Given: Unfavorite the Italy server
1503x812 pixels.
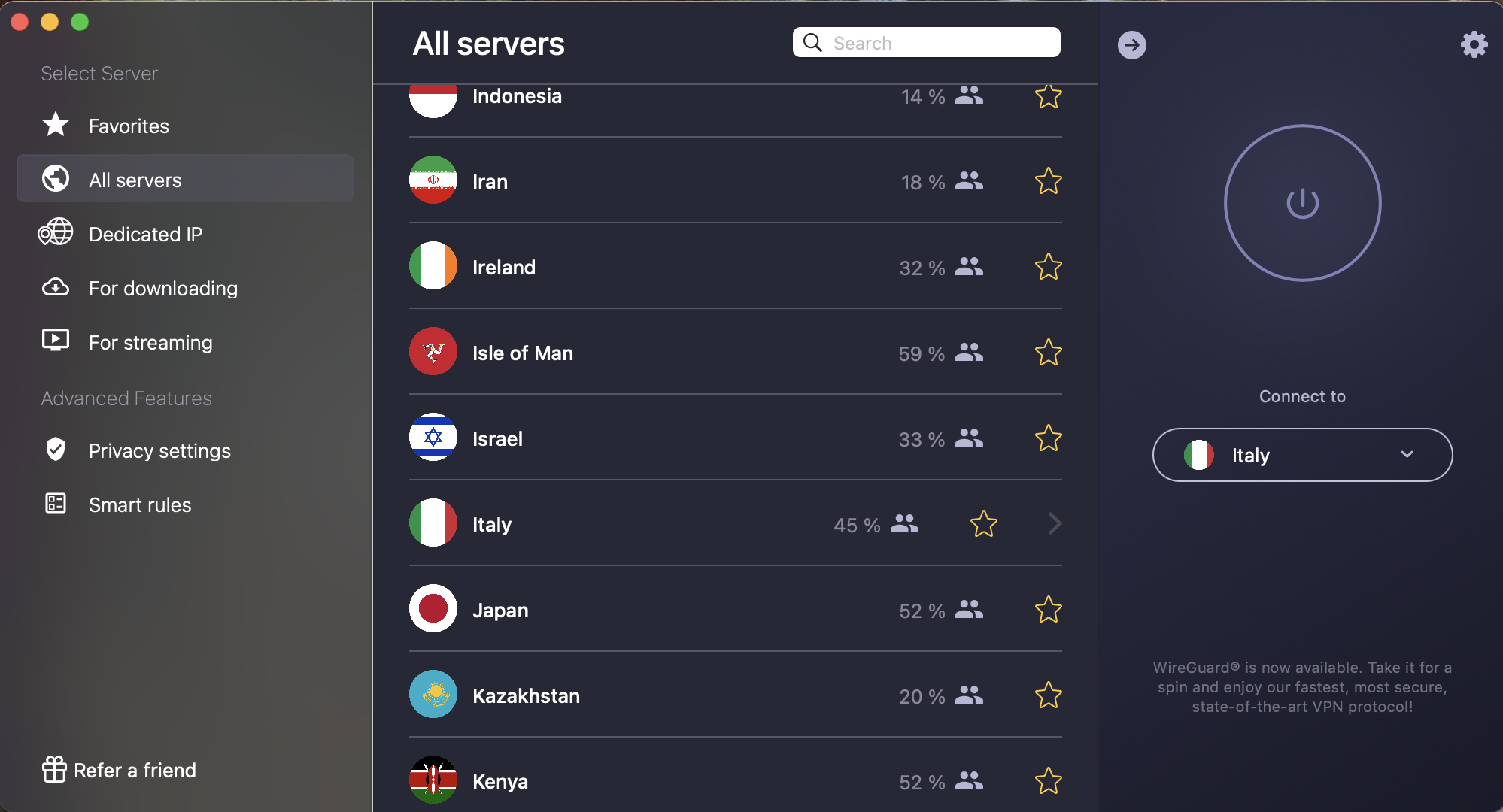Looking at the screenshot, I should (983, 523).
